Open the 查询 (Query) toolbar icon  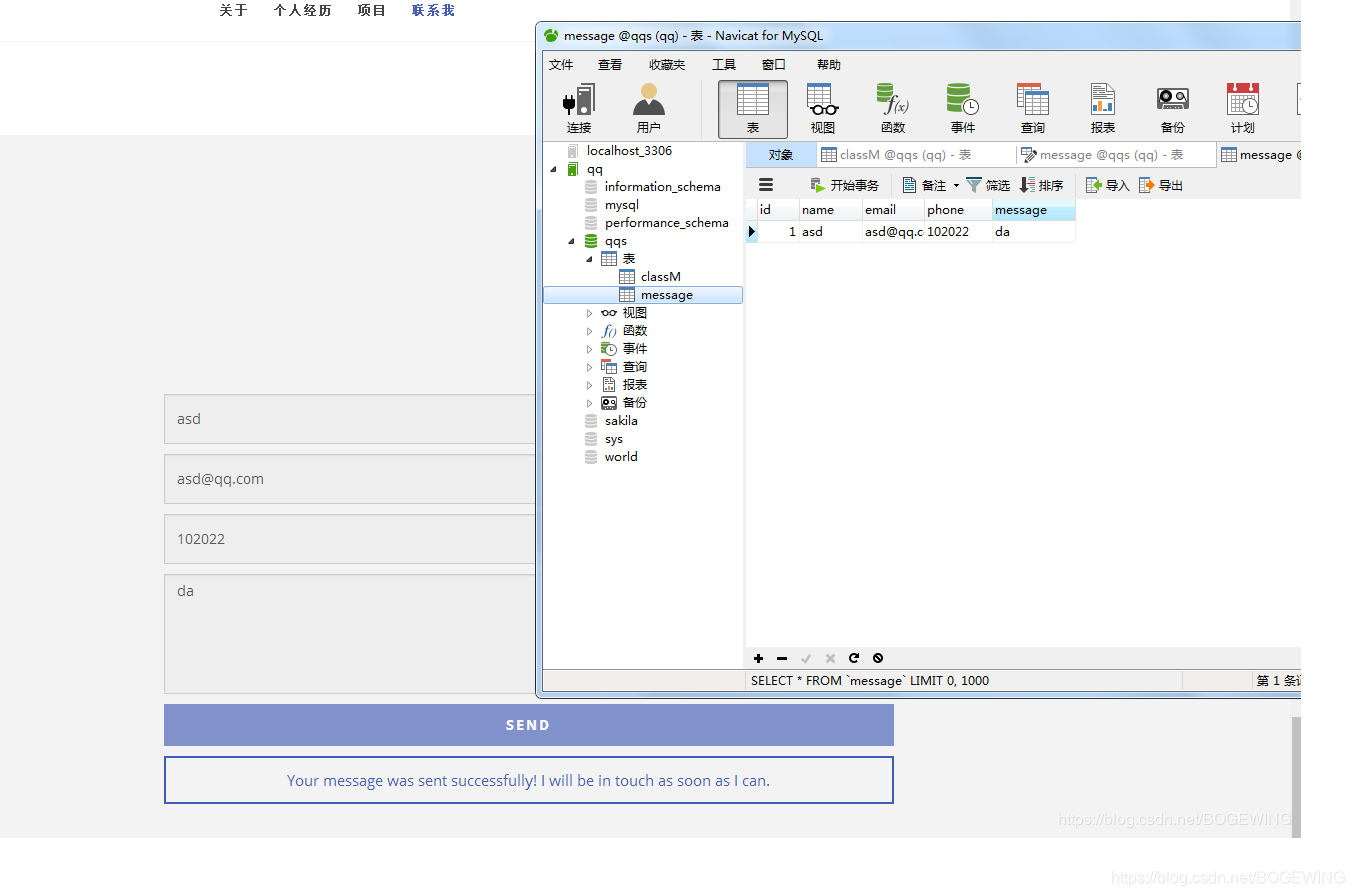pos(1033,109)
